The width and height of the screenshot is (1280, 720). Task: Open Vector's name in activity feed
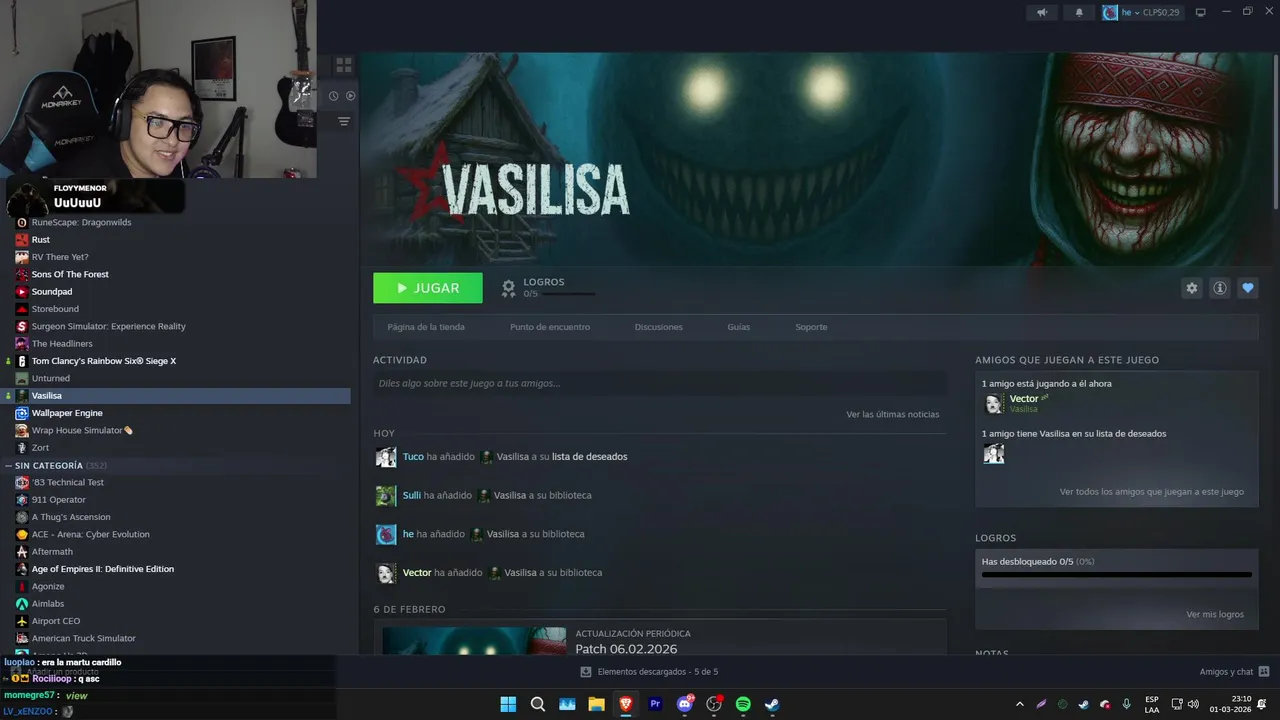[x=417, y=573]
